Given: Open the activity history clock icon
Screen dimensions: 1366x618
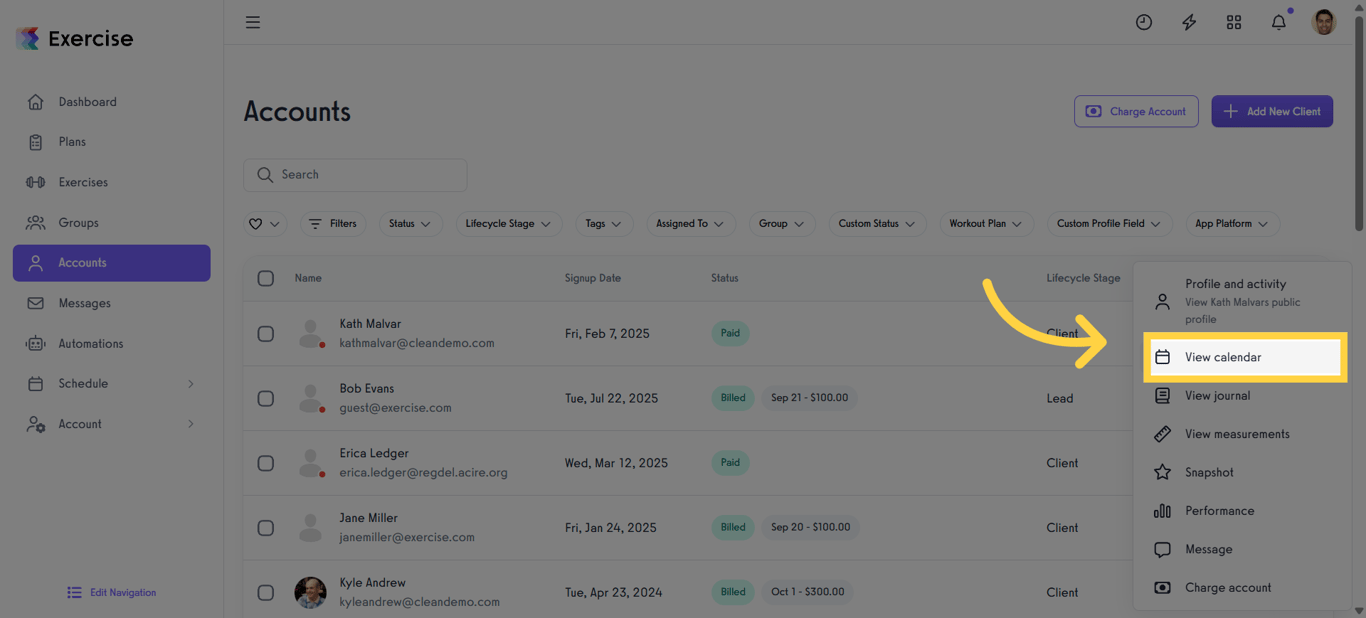Looking at the screenshot, I should coord(1143,21).
